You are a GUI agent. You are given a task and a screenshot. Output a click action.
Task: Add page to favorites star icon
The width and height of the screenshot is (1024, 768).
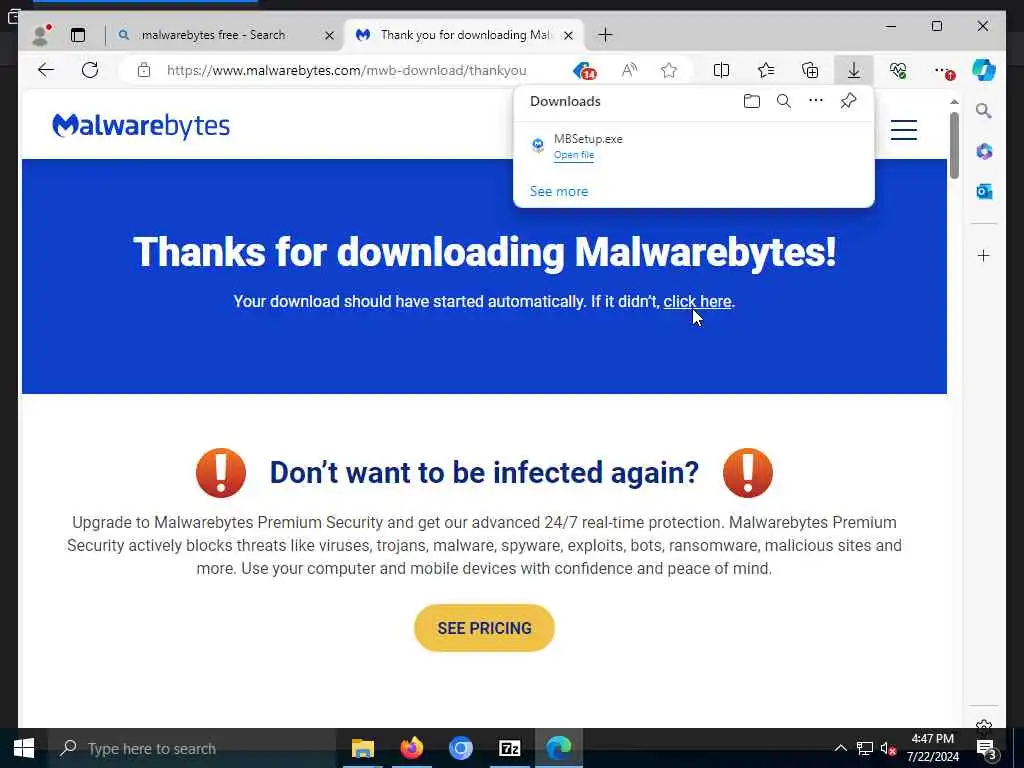click(669, 70)
